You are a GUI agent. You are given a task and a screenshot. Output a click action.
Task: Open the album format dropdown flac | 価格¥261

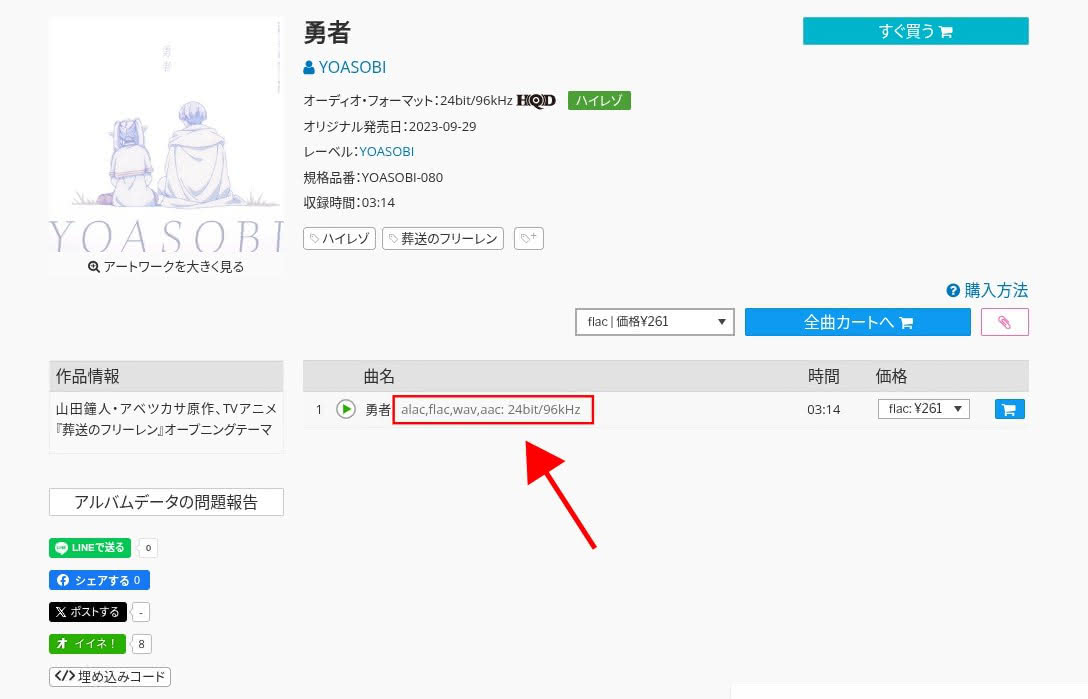coord(655,322)
